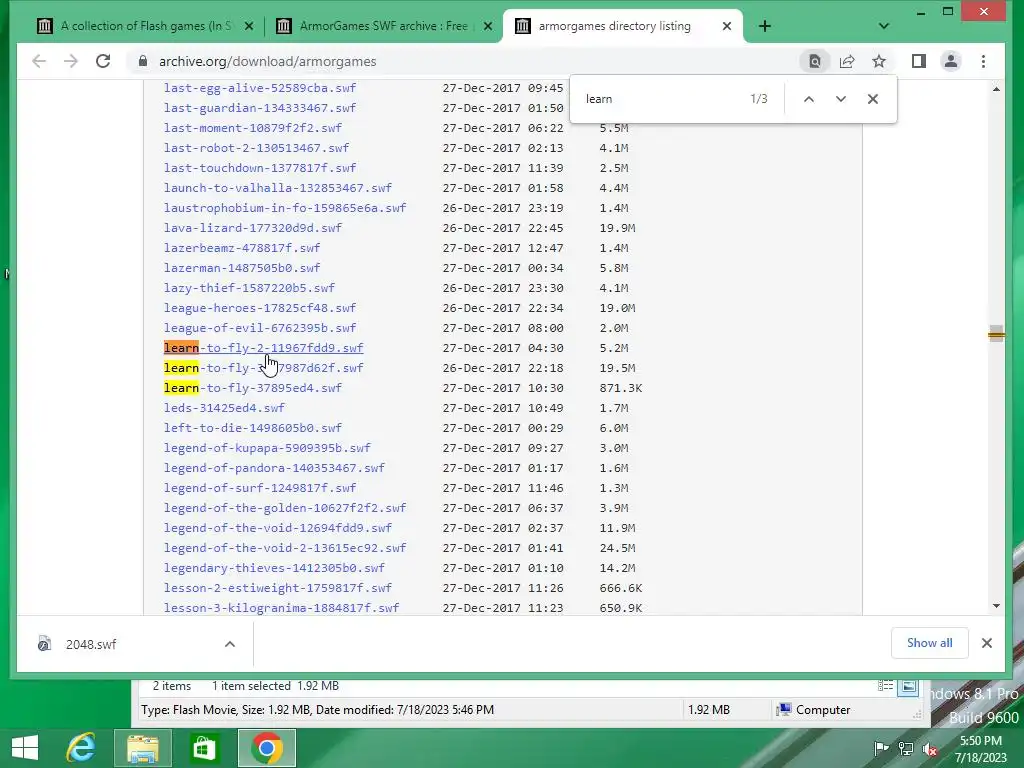
Task: Open last-robot-2-130513467.swf link
Action: (x=256, y=148)
